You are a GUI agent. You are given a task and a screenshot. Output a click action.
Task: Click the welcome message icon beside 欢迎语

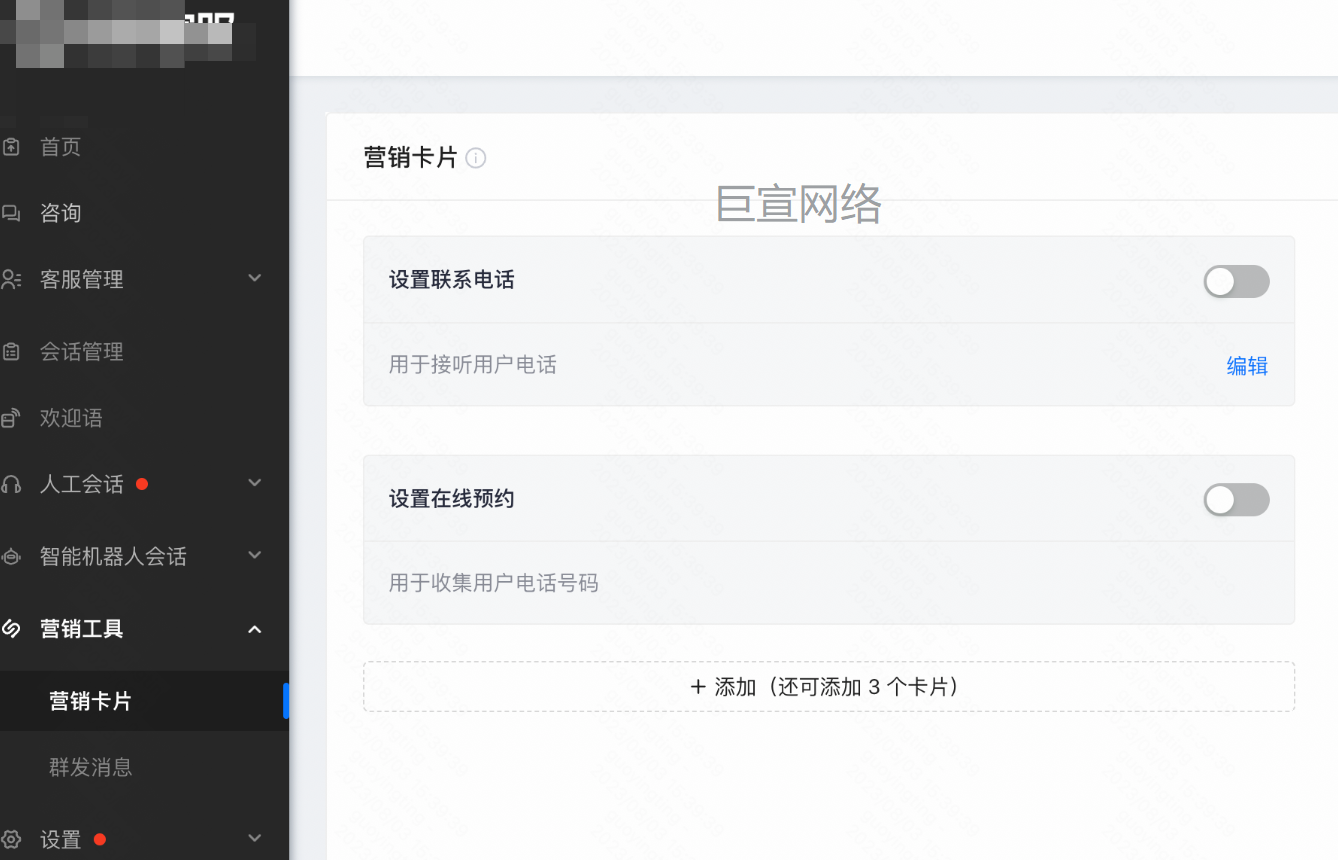click(11, 418)
